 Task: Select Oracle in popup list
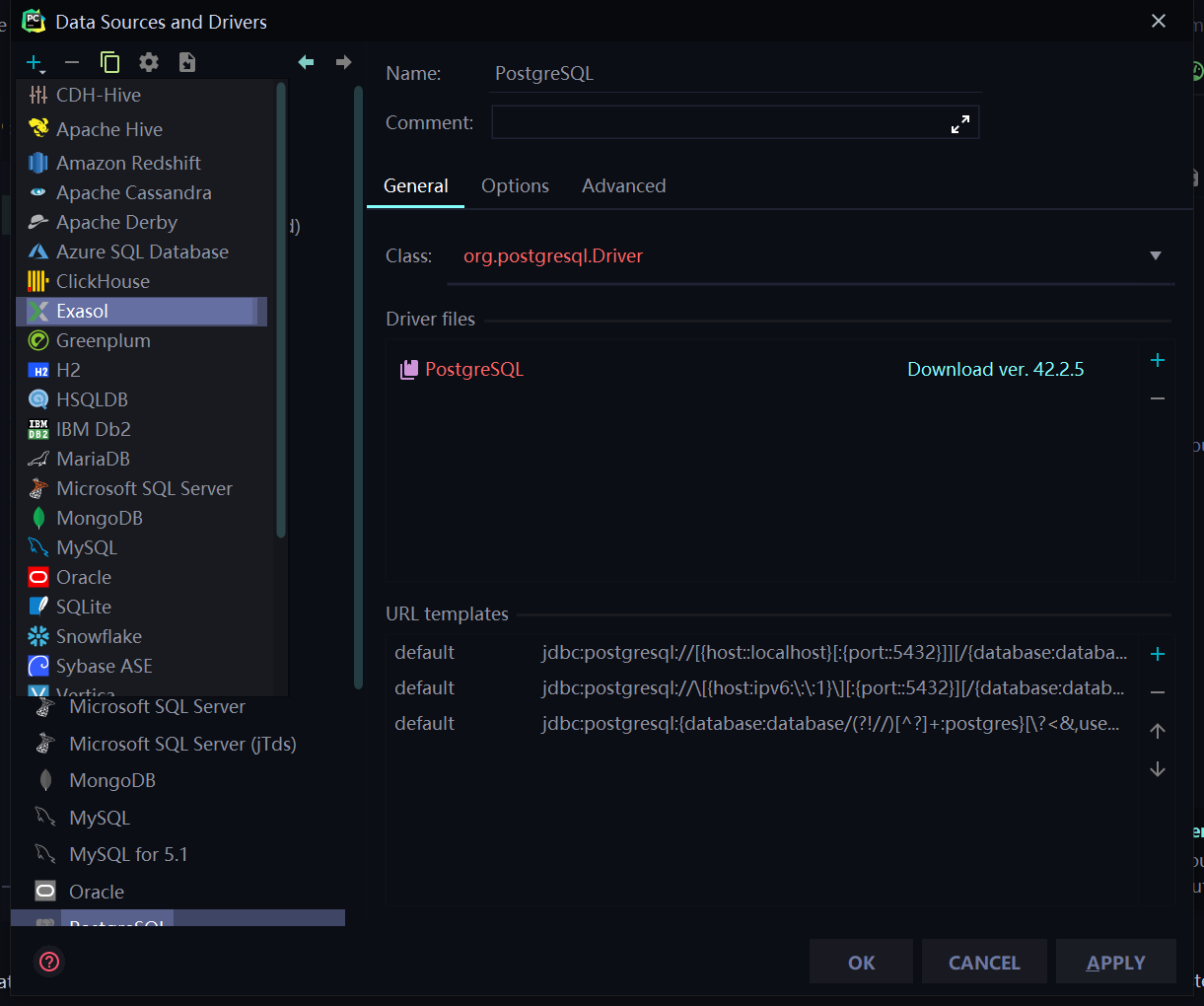pos(142,577)
